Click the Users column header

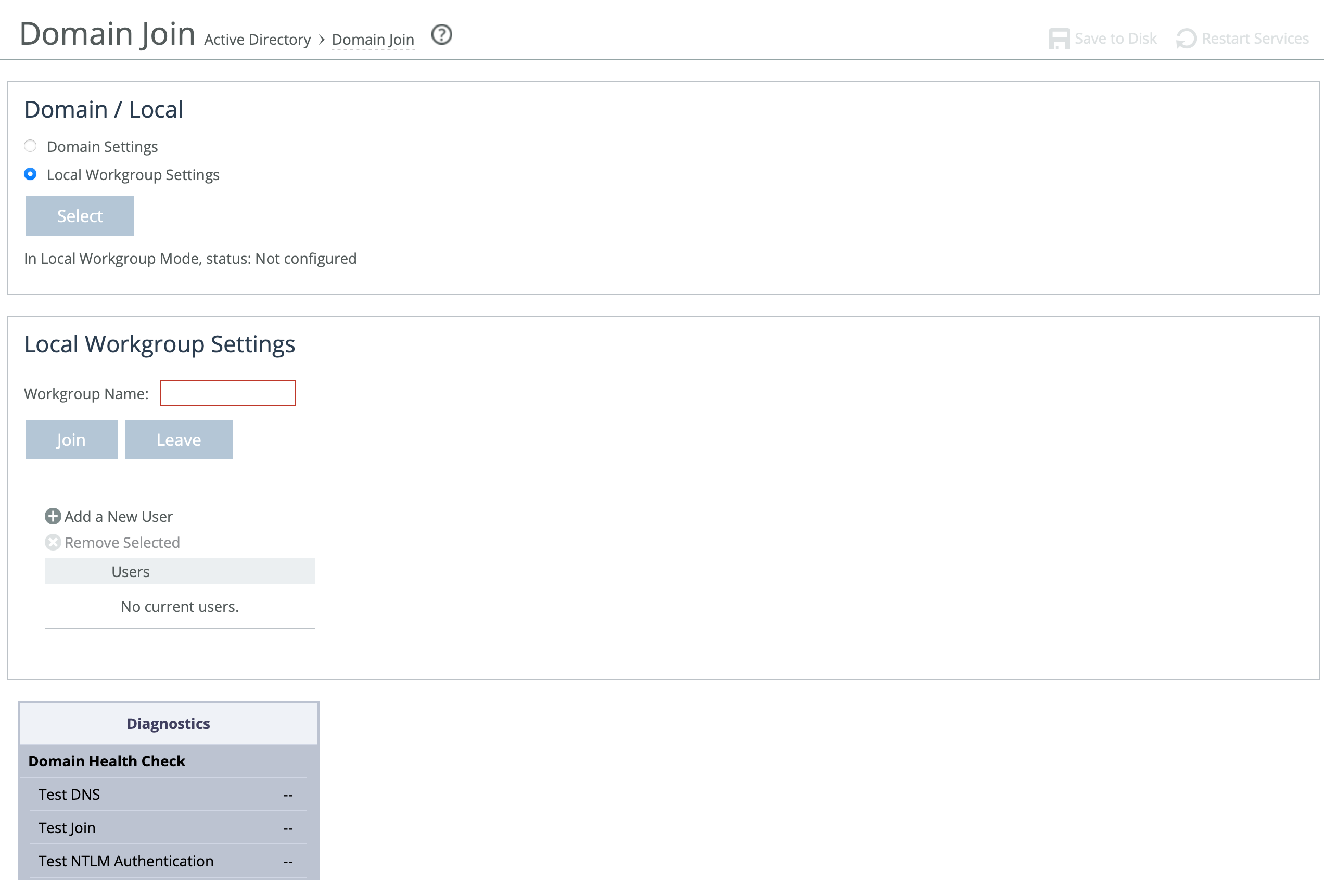pyautogui.click(x=131, y=571)
